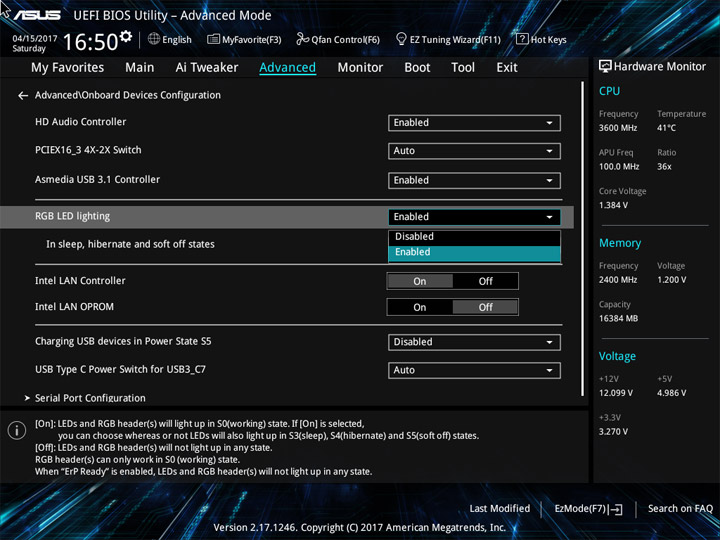Click the 16384 MB capacity value
This screenshot has width=720, height=540.
[x=618, y=318]
